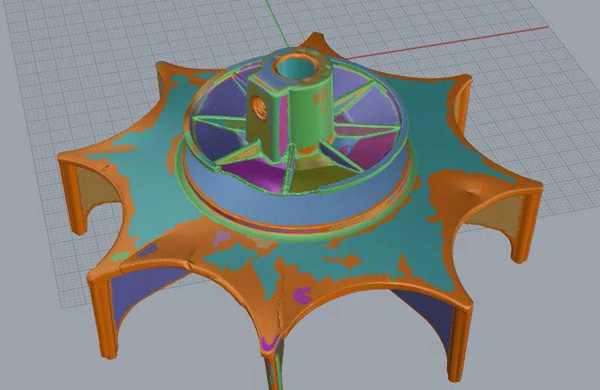Pick the magenta patch on the front flange
Image resolution: width=600 pixels, height=390 pixels.
302,295
